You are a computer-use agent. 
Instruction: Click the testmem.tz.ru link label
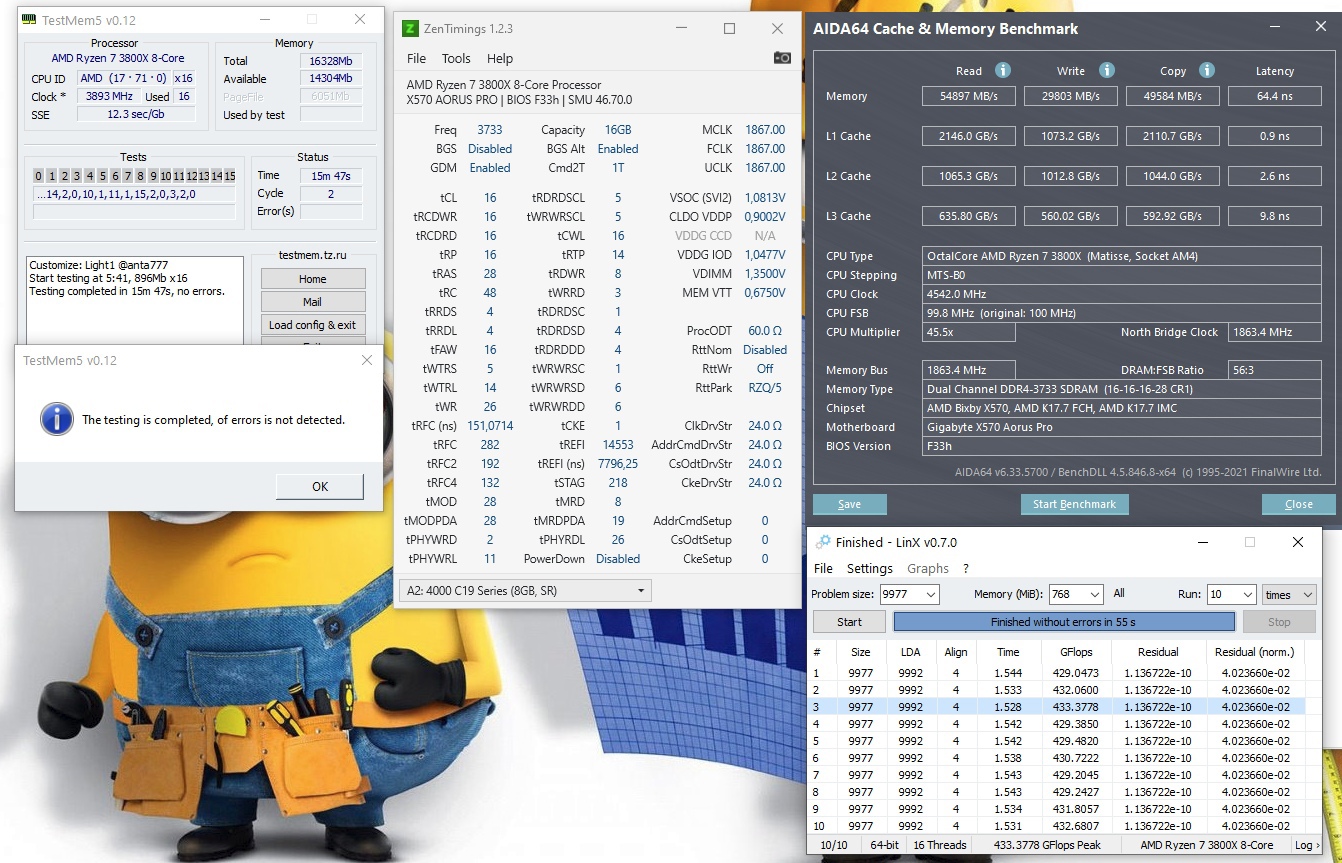(x=312, y=255)
